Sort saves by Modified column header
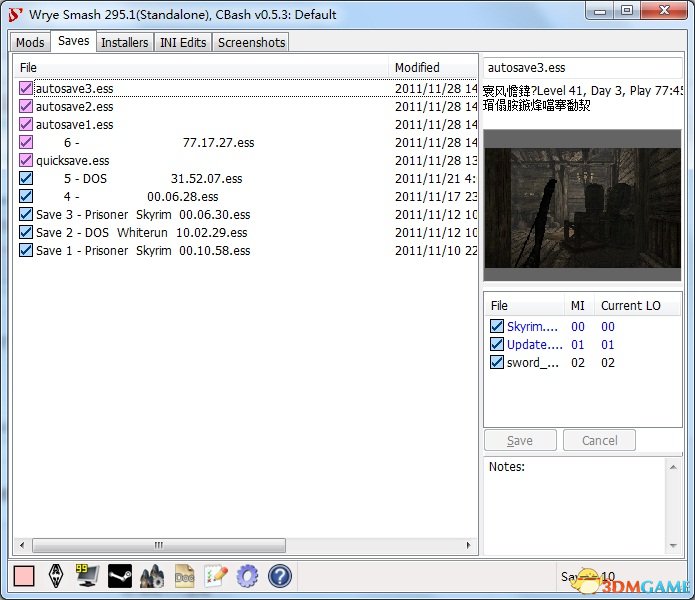This screenshot has width=695, height=600. pos(433,67)
